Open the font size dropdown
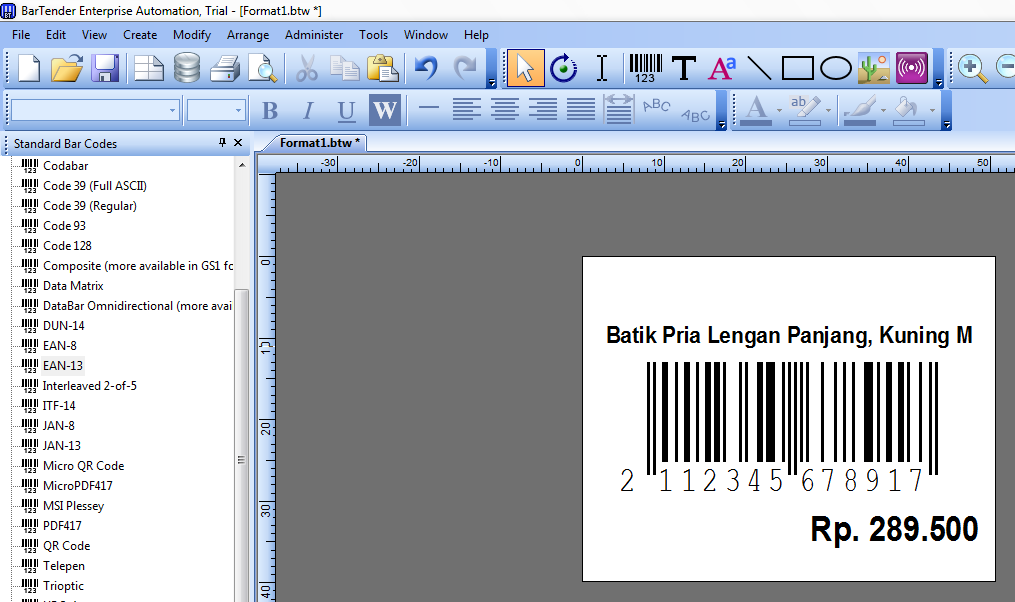The width and height of the screenshot is (1015, 602). click(238, 111)
